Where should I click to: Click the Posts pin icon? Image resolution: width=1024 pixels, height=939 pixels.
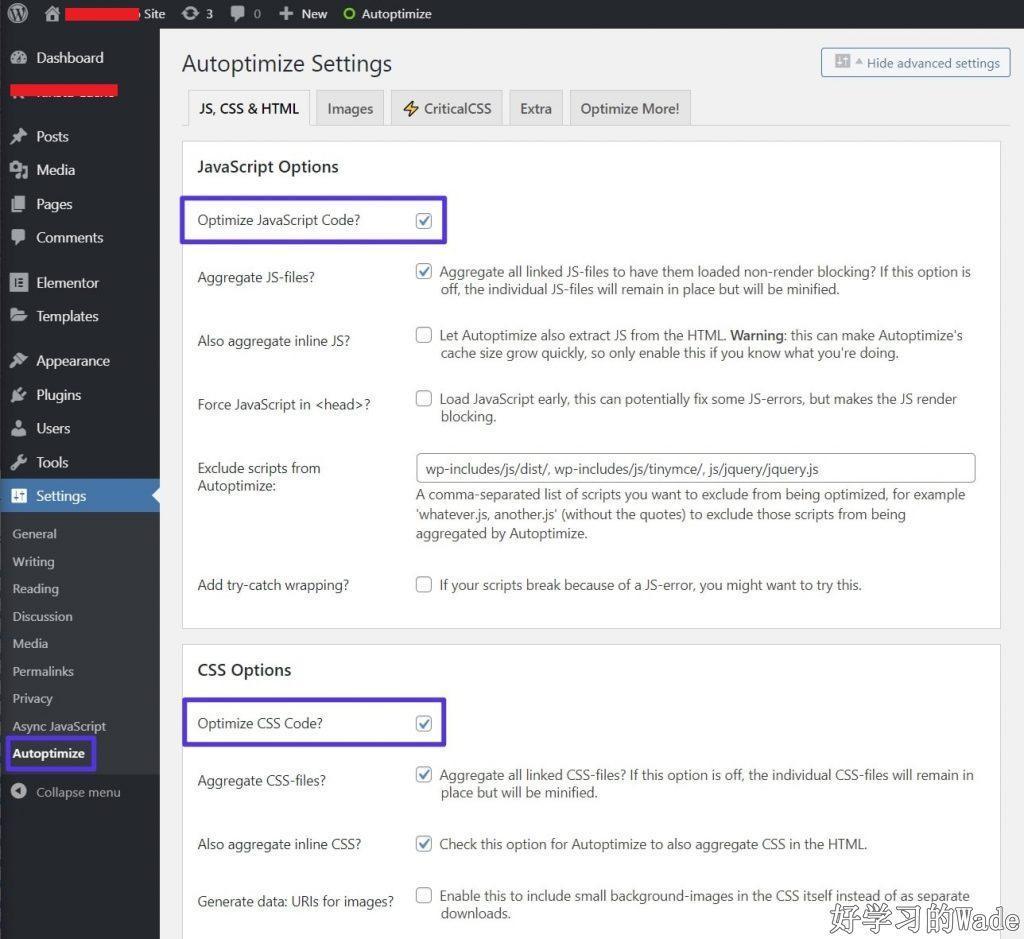[x=19, y=136]
